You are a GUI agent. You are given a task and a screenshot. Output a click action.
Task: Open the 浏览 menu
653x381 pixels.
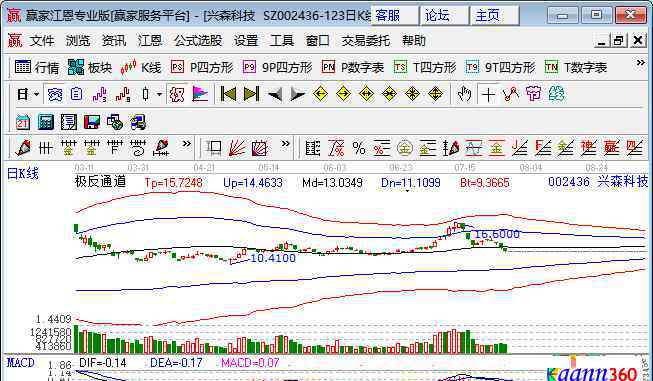coord(78,40)
